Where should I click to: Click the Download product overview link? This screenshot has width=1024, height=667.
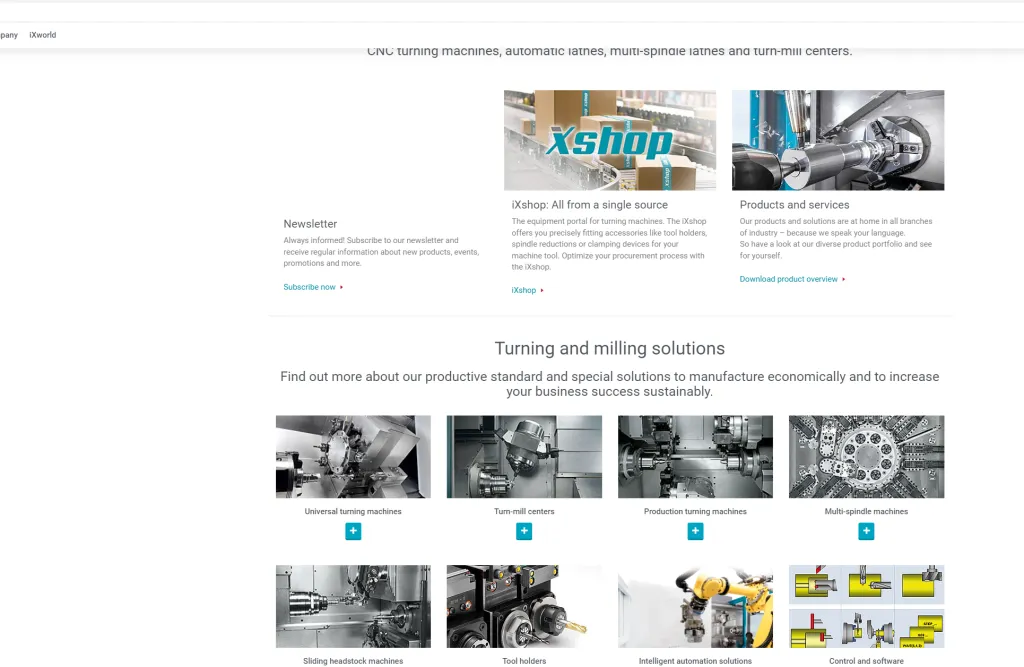[788, 279]
